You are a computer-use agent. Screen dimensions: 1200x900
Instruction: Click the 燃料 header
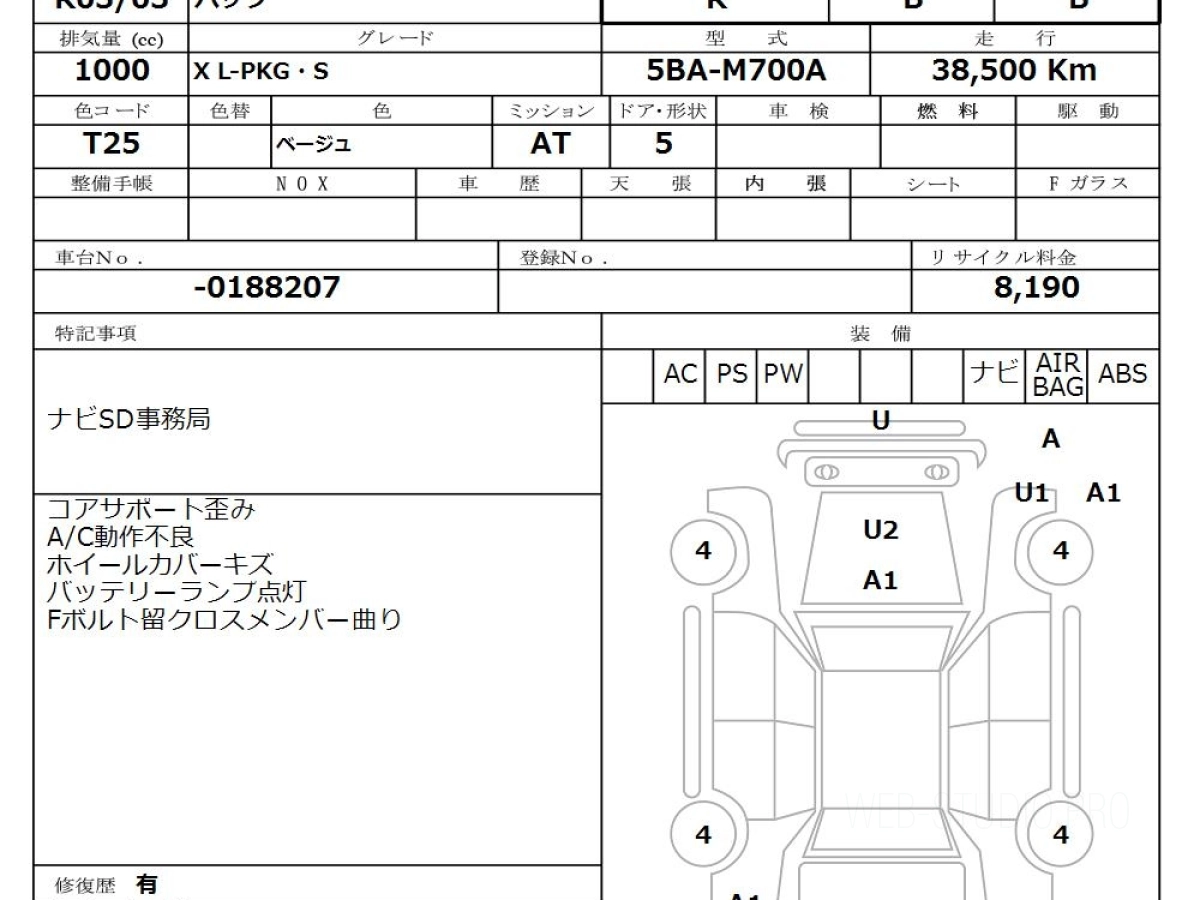pyautogui.click(x=948, y=111)
